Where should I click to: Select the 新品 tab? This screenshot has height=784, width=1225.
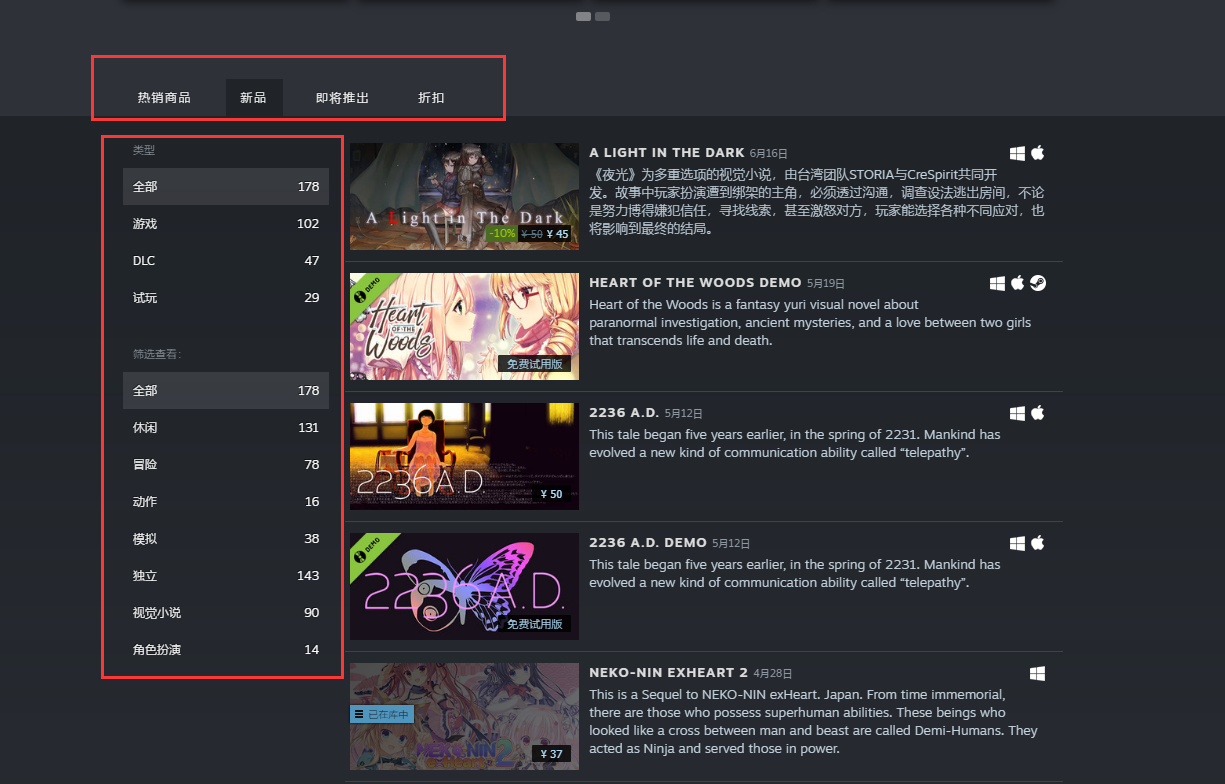[x=254, y=98]
